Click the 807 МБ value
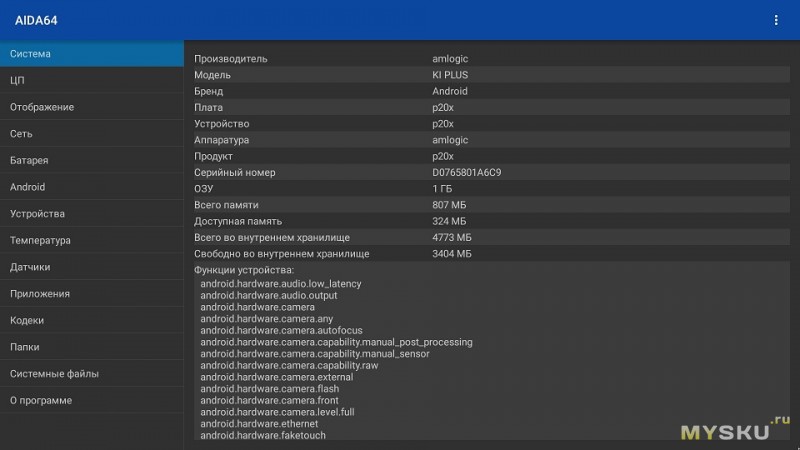This screenshot has height=450, width=800. pyautogui.click(x=449, y=205)
